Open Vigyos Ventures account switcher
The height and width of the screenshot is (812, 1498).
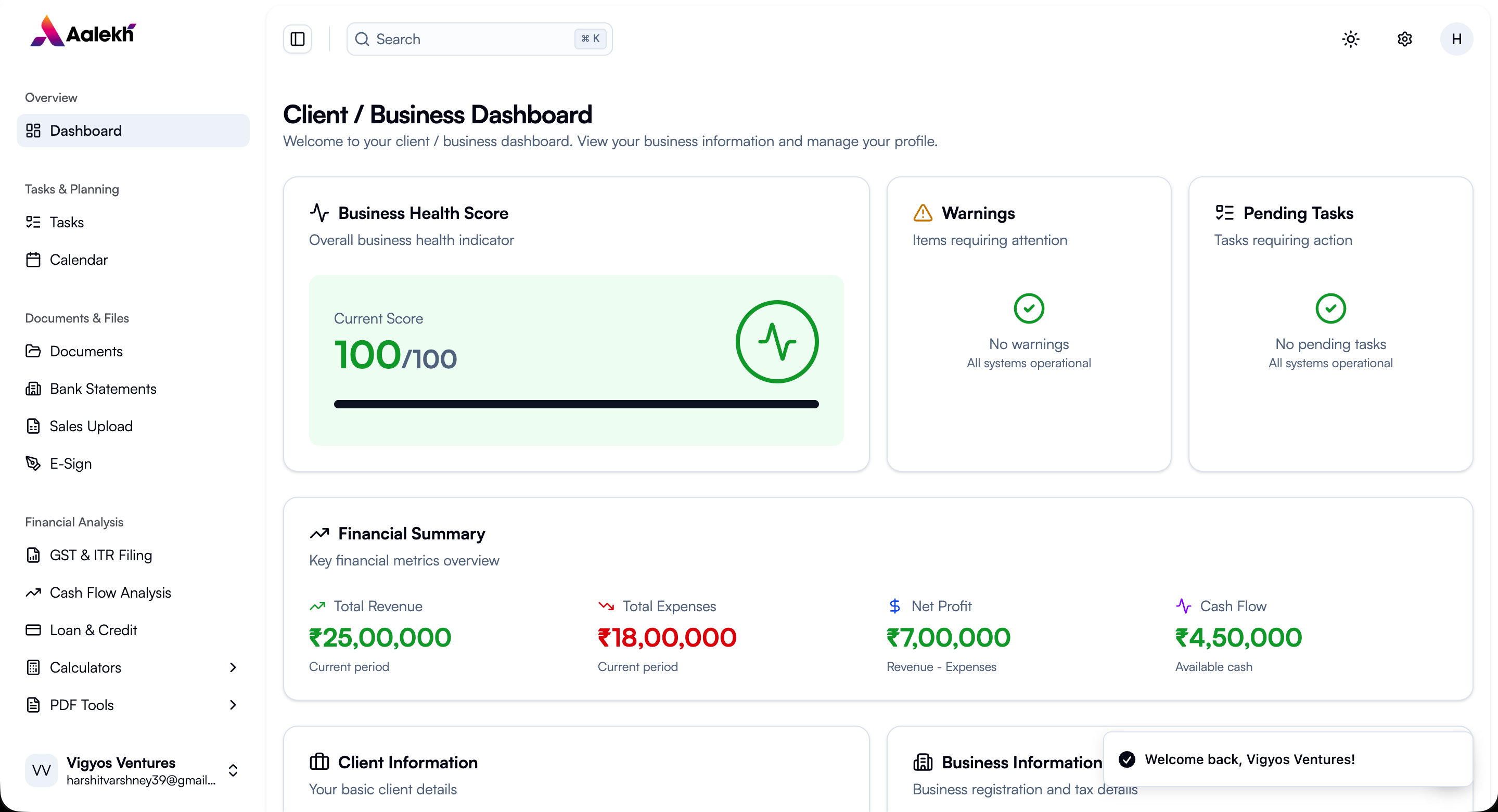133,770
